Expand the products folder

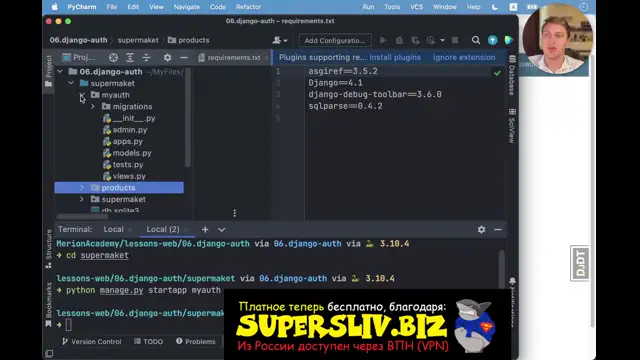coord(82,187)
